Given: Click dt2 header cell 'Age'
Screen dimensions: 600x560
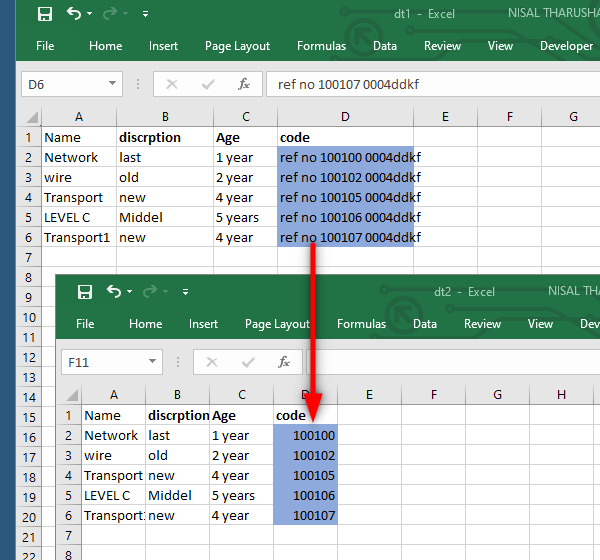Looking at the screenshot, I should [x=241, y=416].
